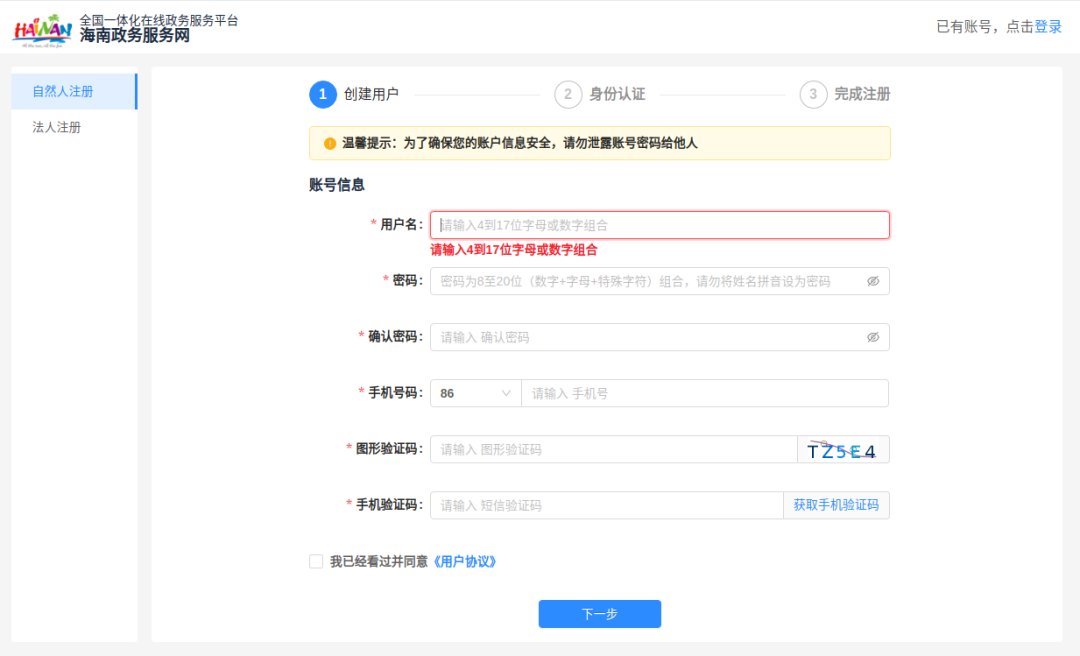This screenshot has width=1080, height=656.
Task: Check the user agreement consent checkbox
Action: click(x=316, y=562)
